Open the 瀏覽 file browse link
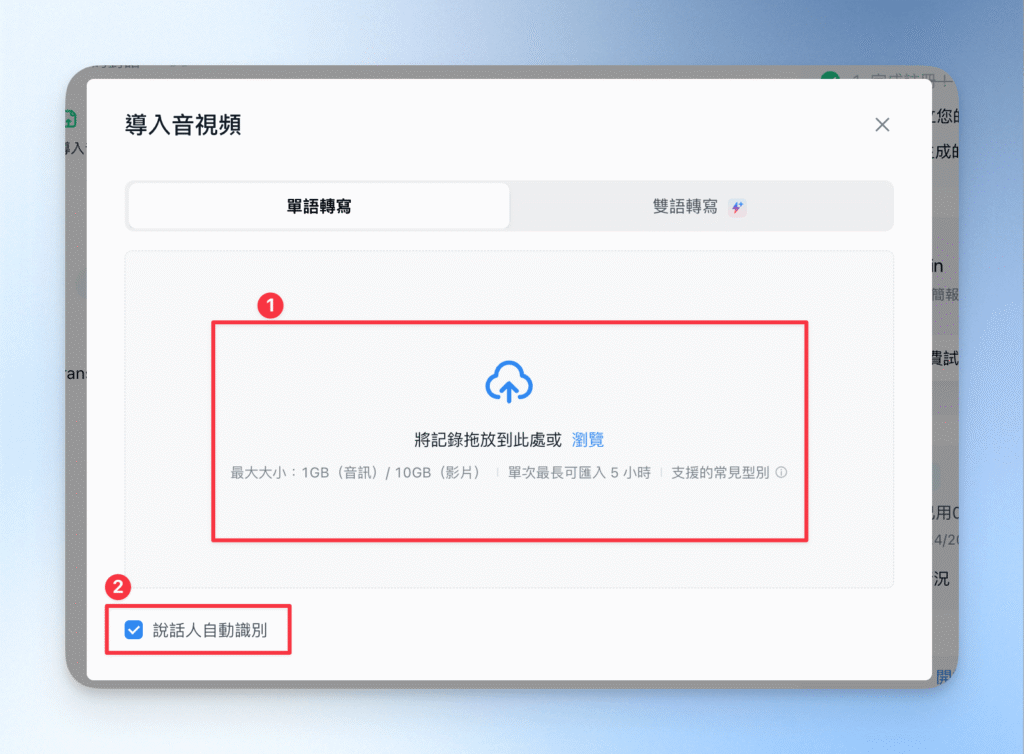The width and height of the screenshot is (1024, 754). pos(588,440)
